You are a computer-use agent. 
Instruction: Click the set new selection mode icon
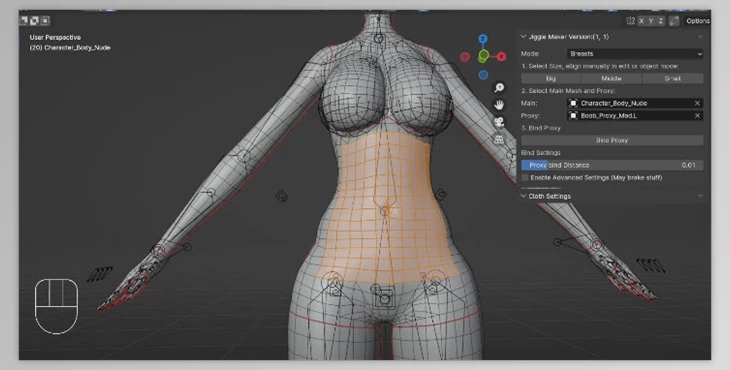24,21
